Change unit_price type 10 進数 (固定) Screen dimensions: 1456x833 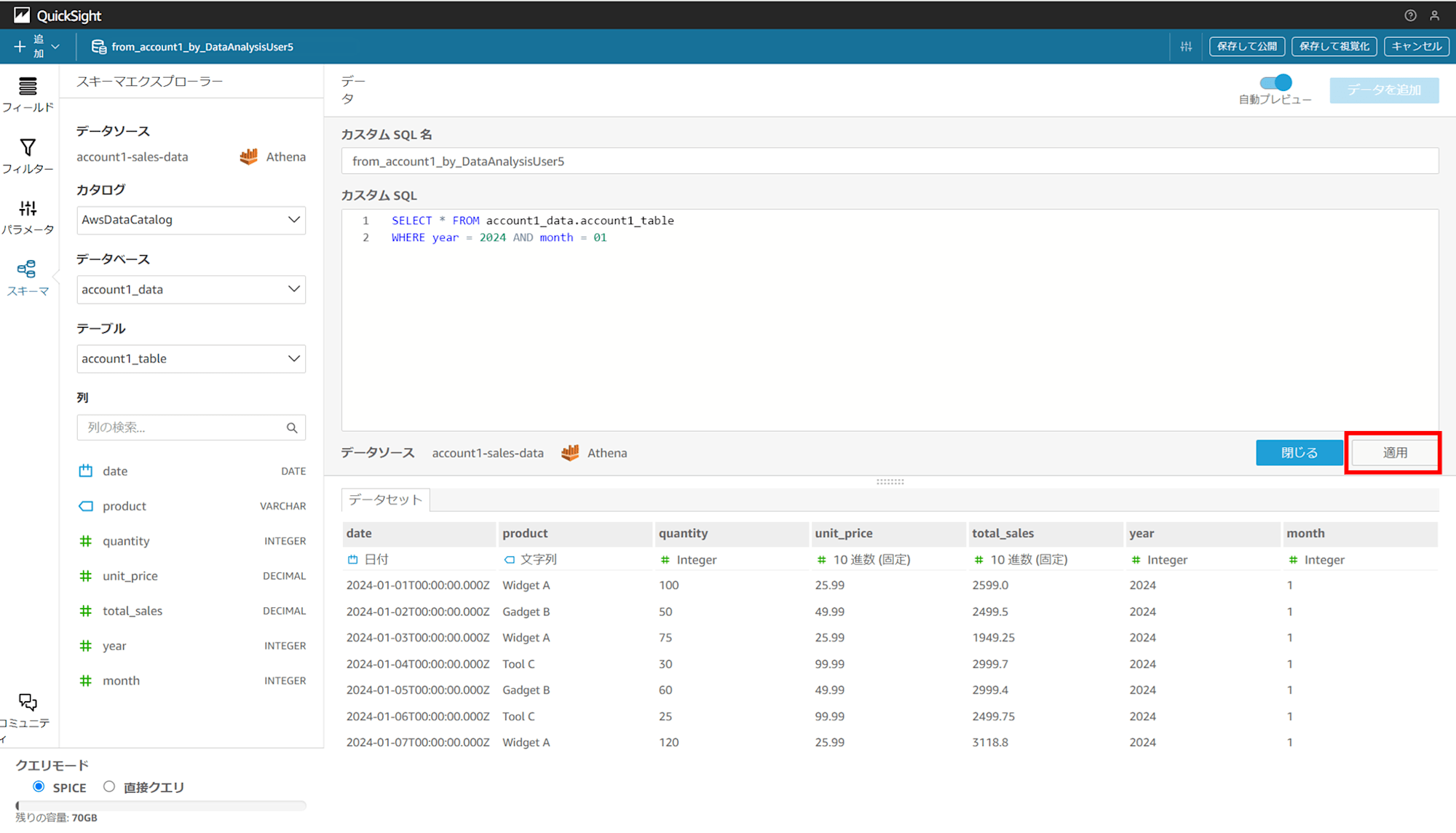[x=863, y=560]
